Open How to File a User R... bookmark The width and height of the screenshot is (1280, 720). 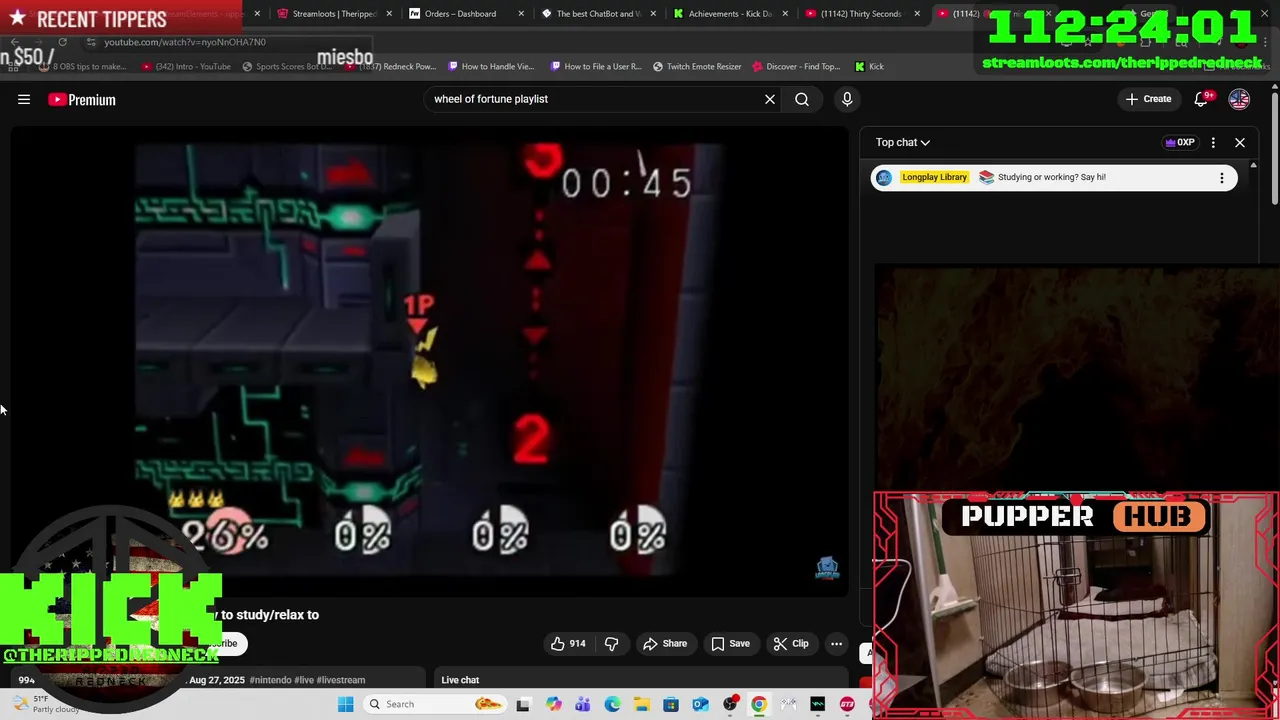(595, 67)
